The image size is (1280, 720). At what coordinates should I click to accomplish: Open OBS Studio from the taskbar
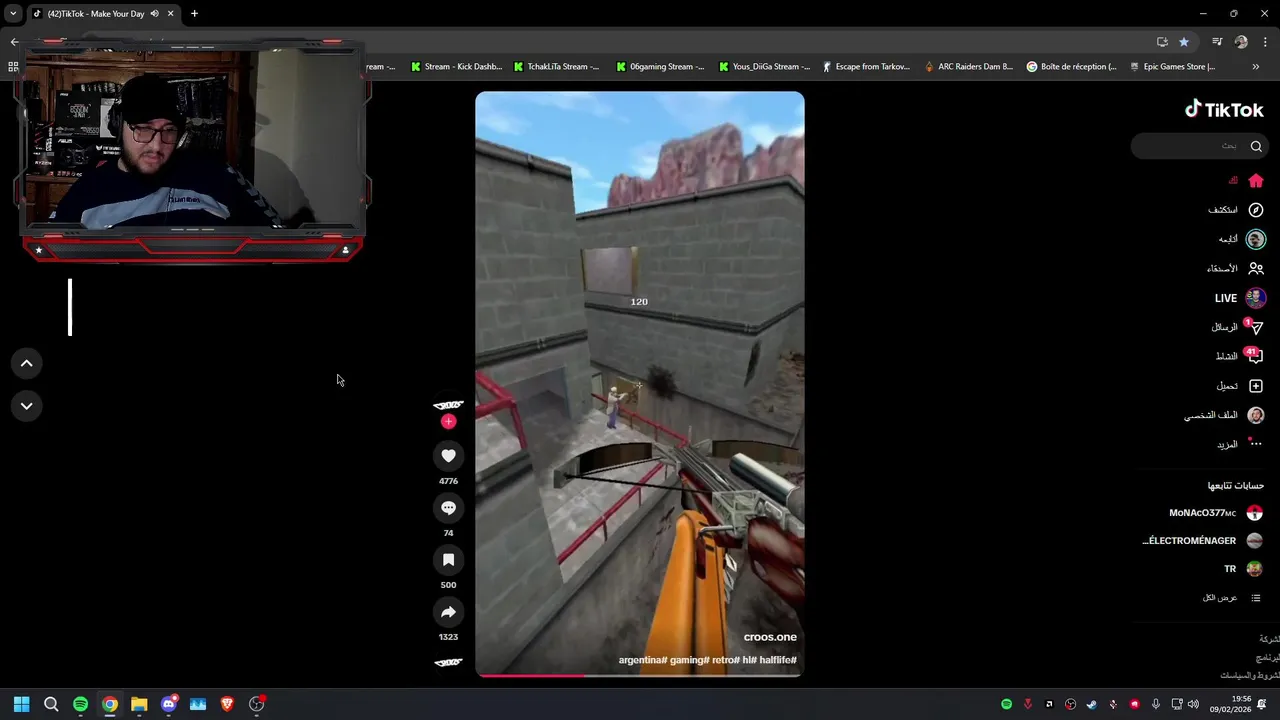click(x=257, y=704)
